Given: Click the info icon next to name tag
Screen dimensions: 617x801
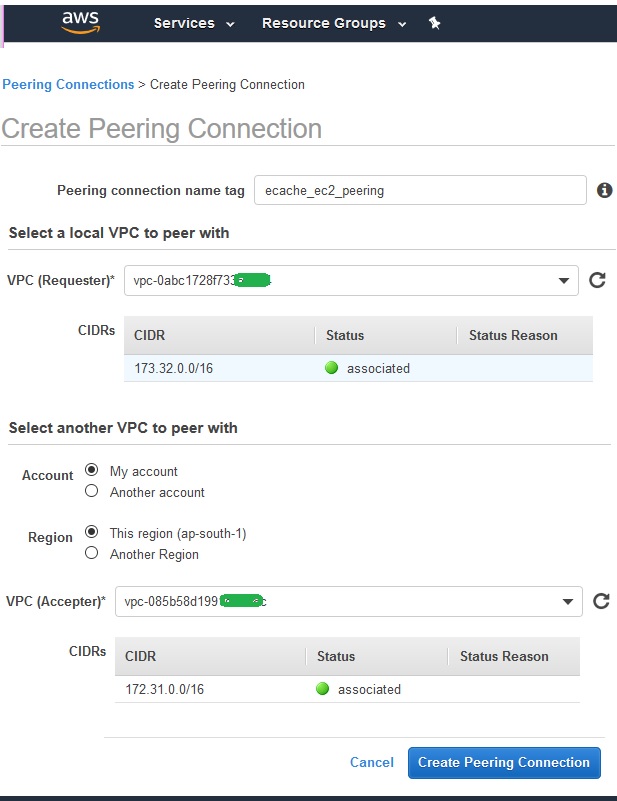Looking at the screenshot, I should pos(604,190).
